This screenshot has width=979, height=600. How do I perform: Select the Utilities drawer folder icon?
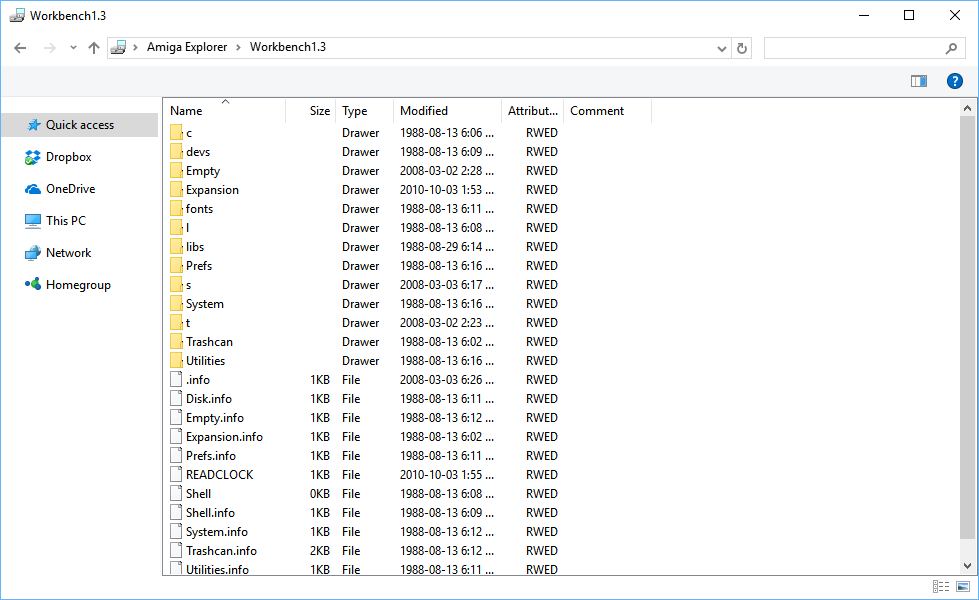[176, 361]
